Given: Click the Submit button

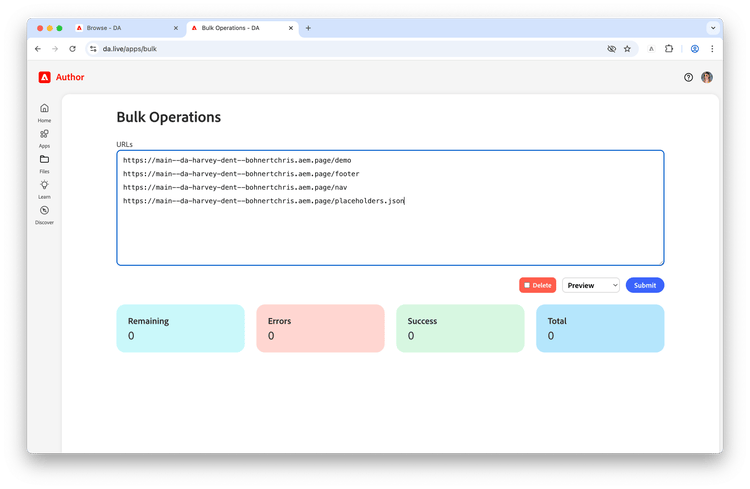Looking at the screenshot, I should (x=645, y=285).
